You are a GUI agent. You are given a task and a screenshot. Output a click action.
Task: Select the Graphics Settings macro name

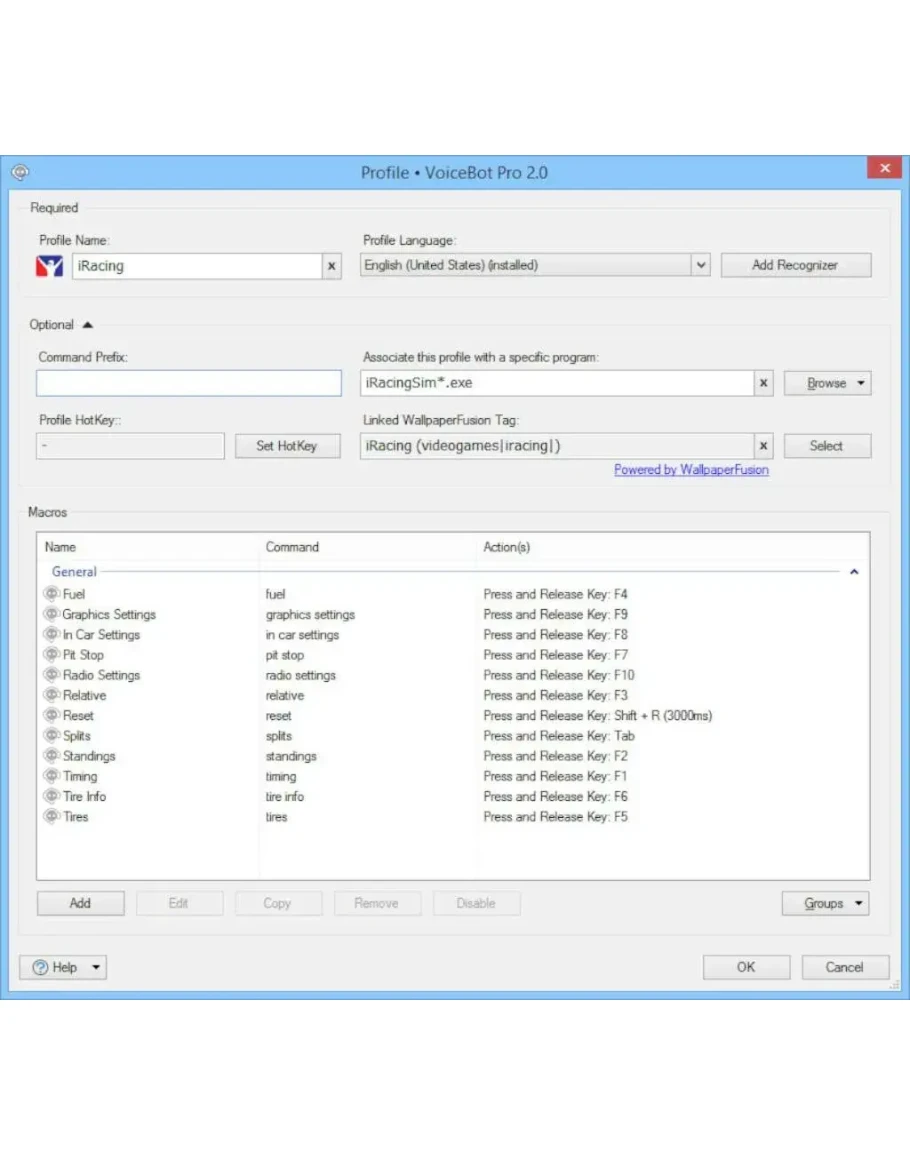tap(109, 614)
